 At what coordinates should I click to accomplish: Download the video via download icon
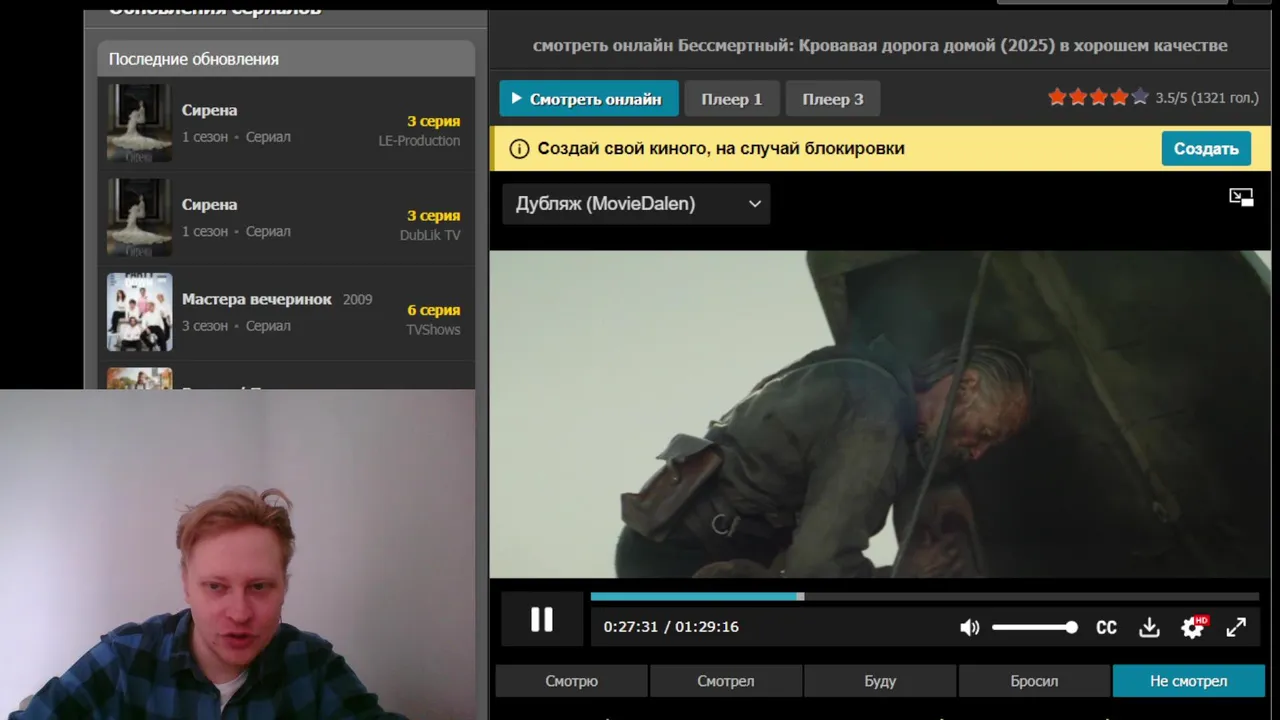[1149, 627]
